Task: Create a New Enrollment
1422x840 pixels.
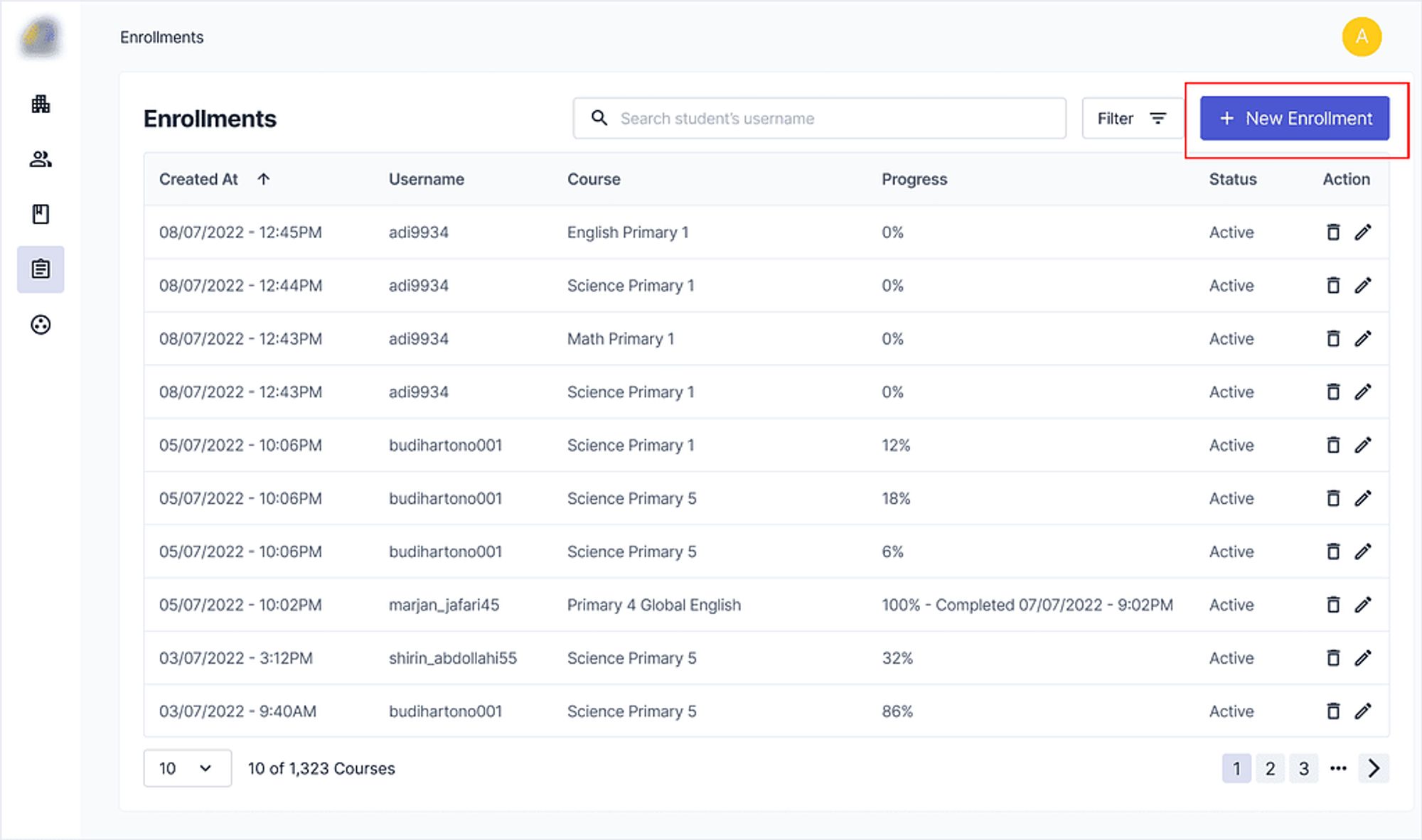Action: pos(1295,118)
